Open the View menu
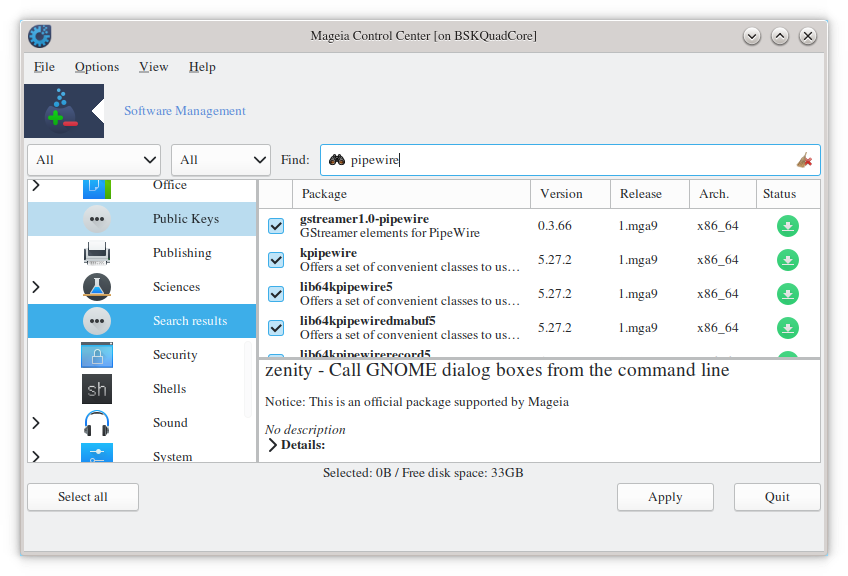This screenshot has width=848, height=576. point(154,67)
